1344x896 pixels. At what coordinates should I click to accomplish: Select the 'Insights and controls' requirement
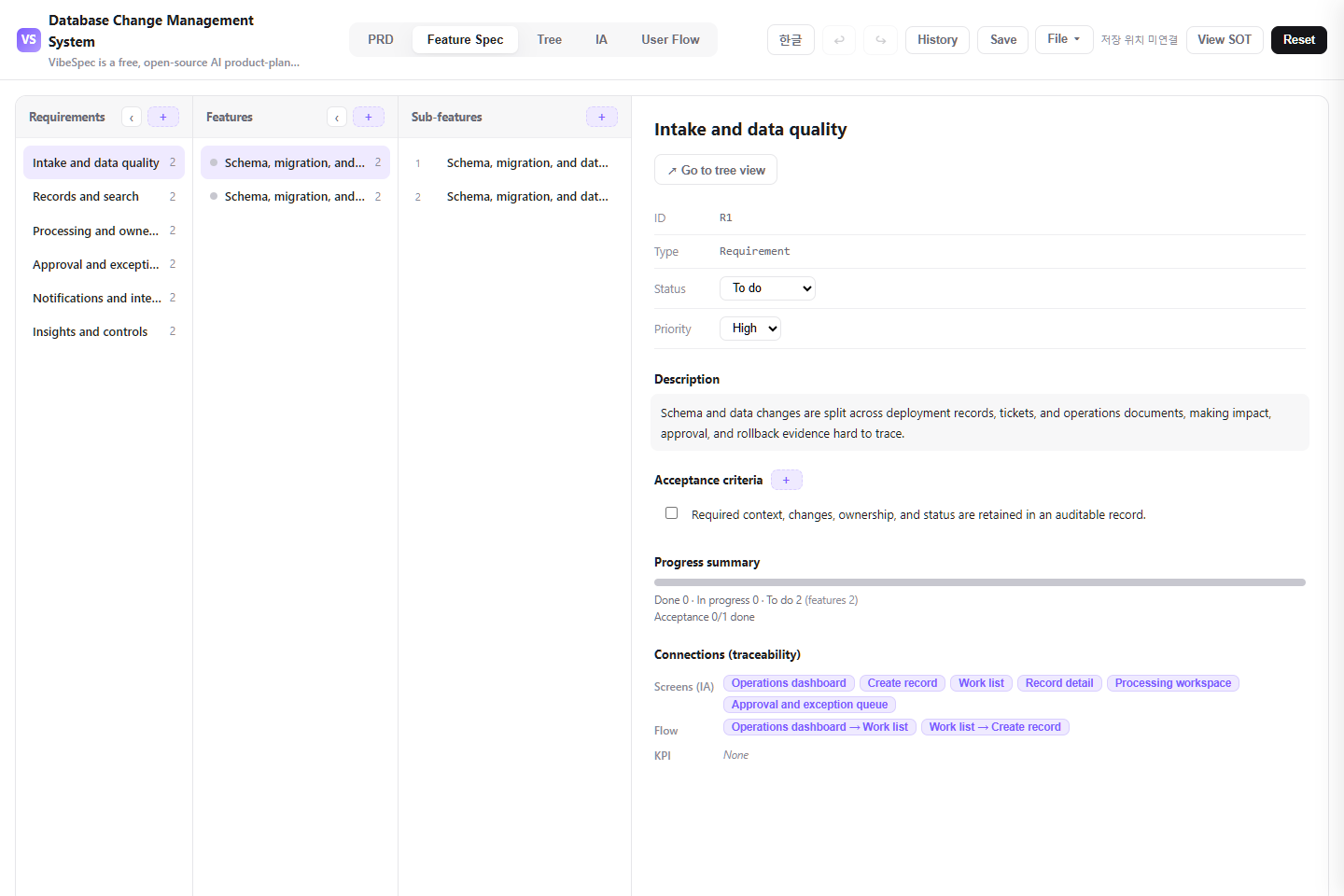(104, 331)
